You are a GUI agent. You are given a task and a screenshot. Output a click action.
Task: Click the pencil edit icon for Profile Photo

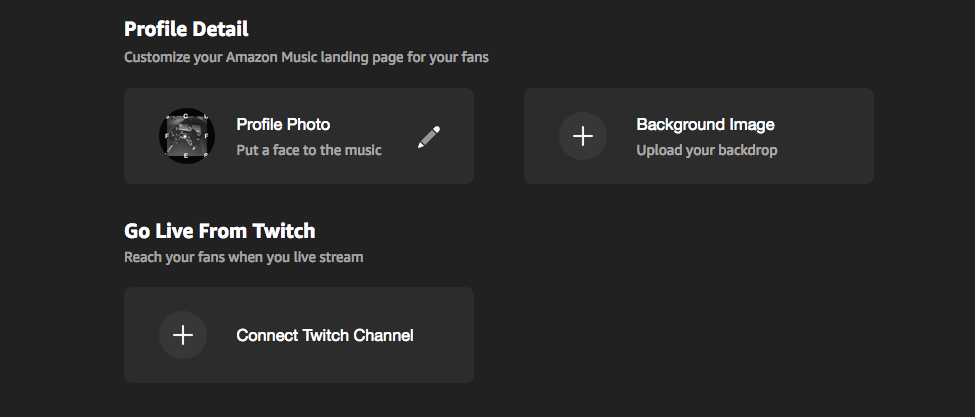point(429,136)
